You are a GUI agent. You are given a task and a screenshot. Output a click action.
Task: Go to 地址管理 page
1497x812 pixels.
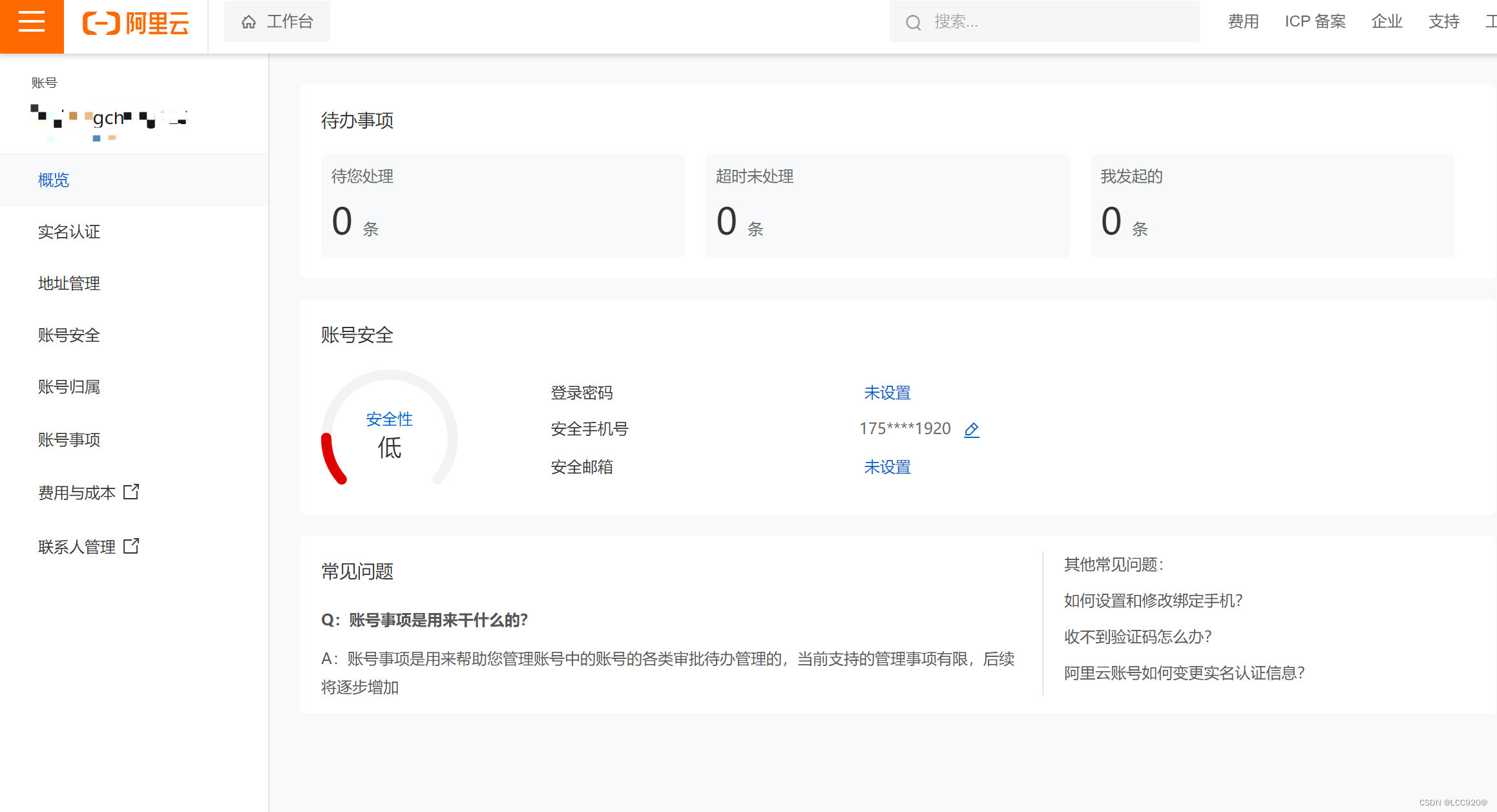point(69,284)
